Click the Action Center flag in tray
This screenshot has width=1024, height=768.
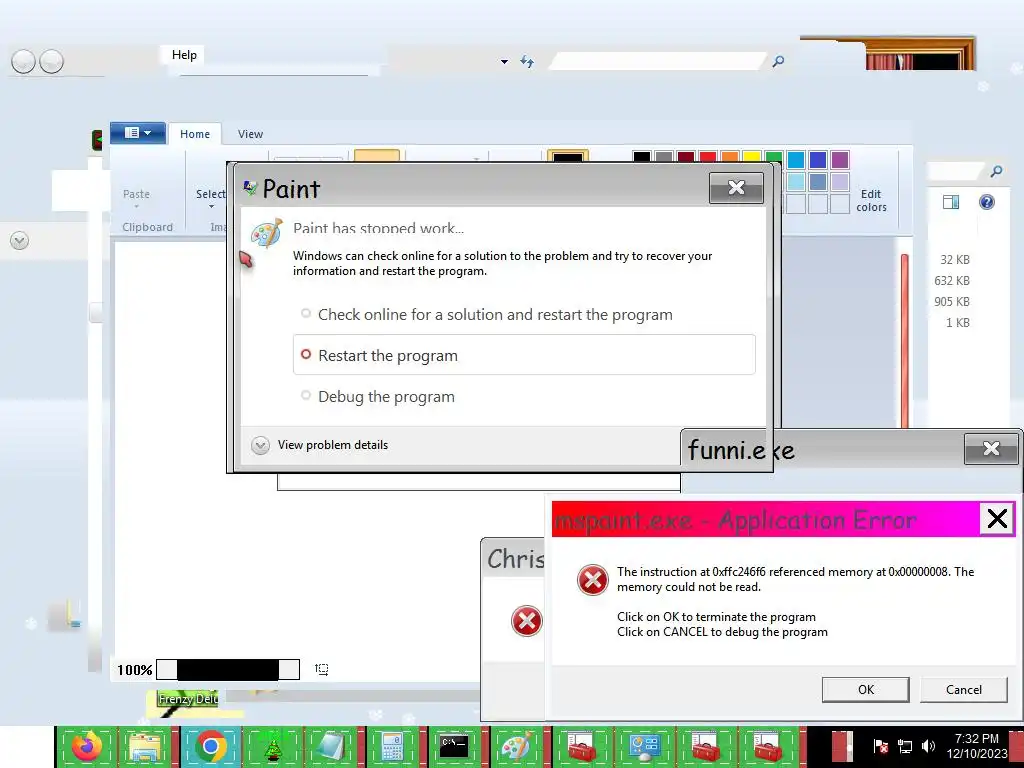(x=880, y=746)
